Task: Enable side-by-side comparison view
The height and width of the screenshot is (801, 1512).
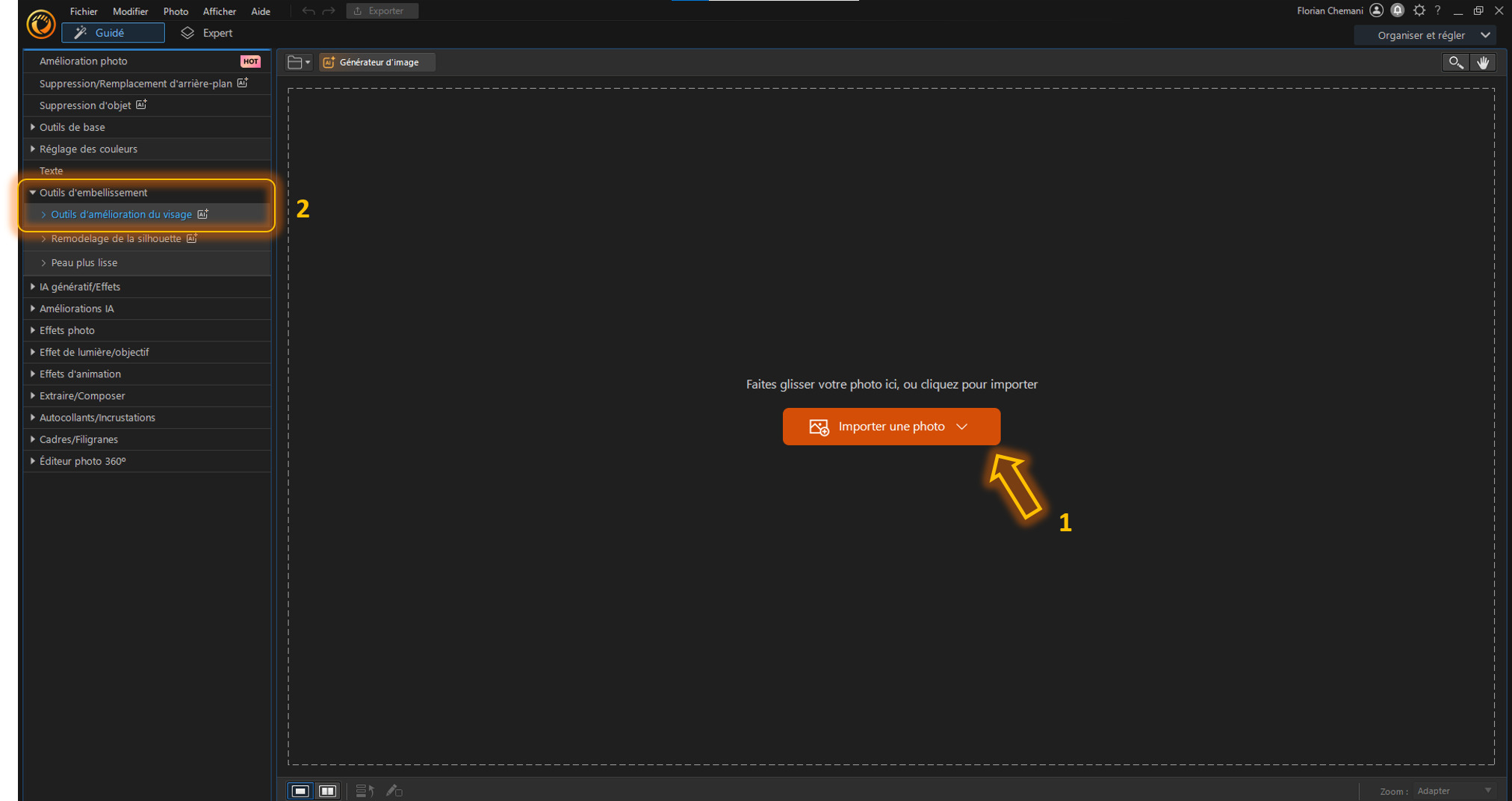Action: [x=326, y=791]
